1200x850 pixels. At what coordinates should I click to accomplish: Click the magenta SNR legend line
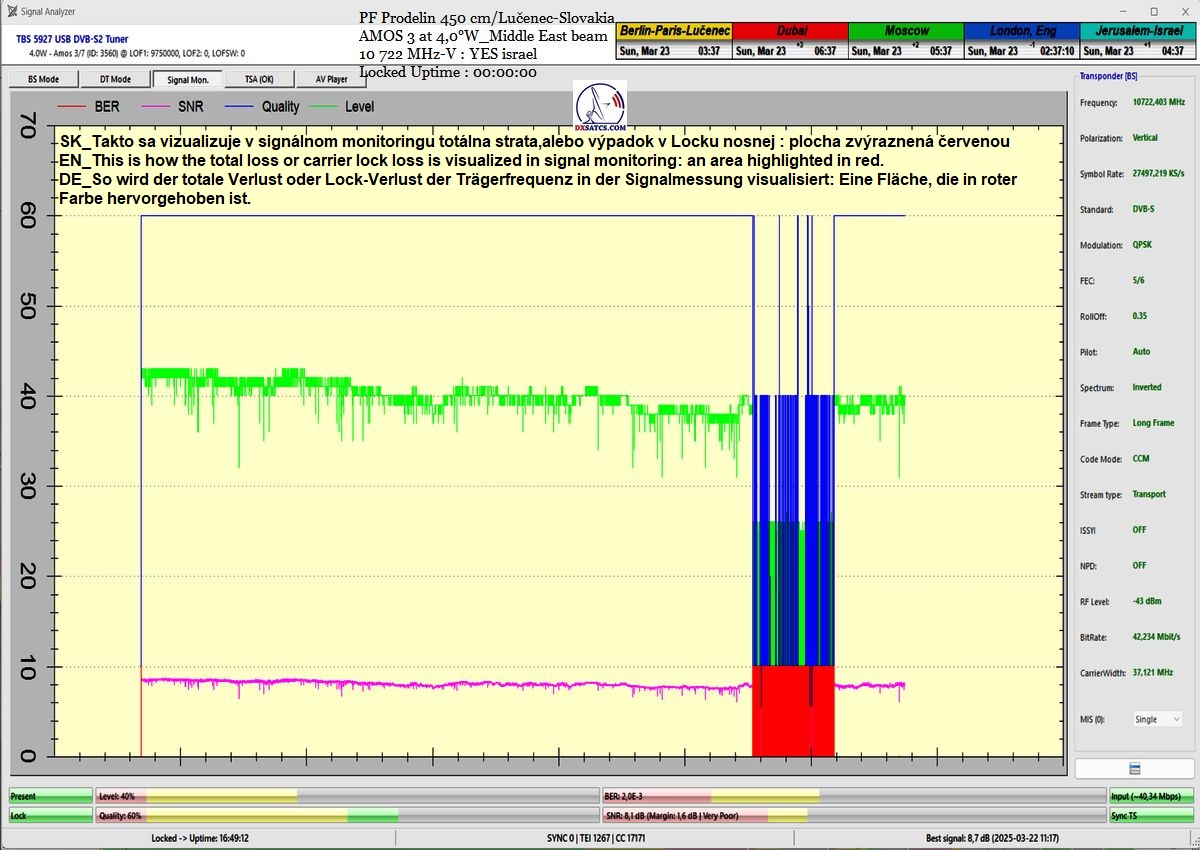click(155, 106)
